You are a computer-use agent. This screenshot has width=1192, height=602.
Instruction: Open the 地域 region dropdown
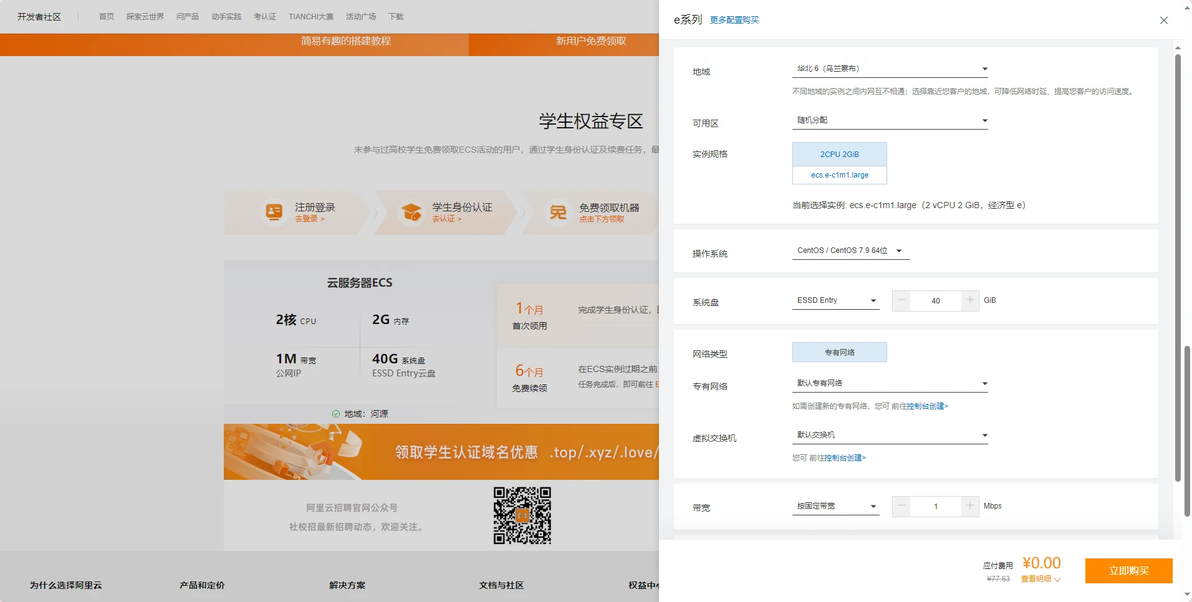pos(889,68)
